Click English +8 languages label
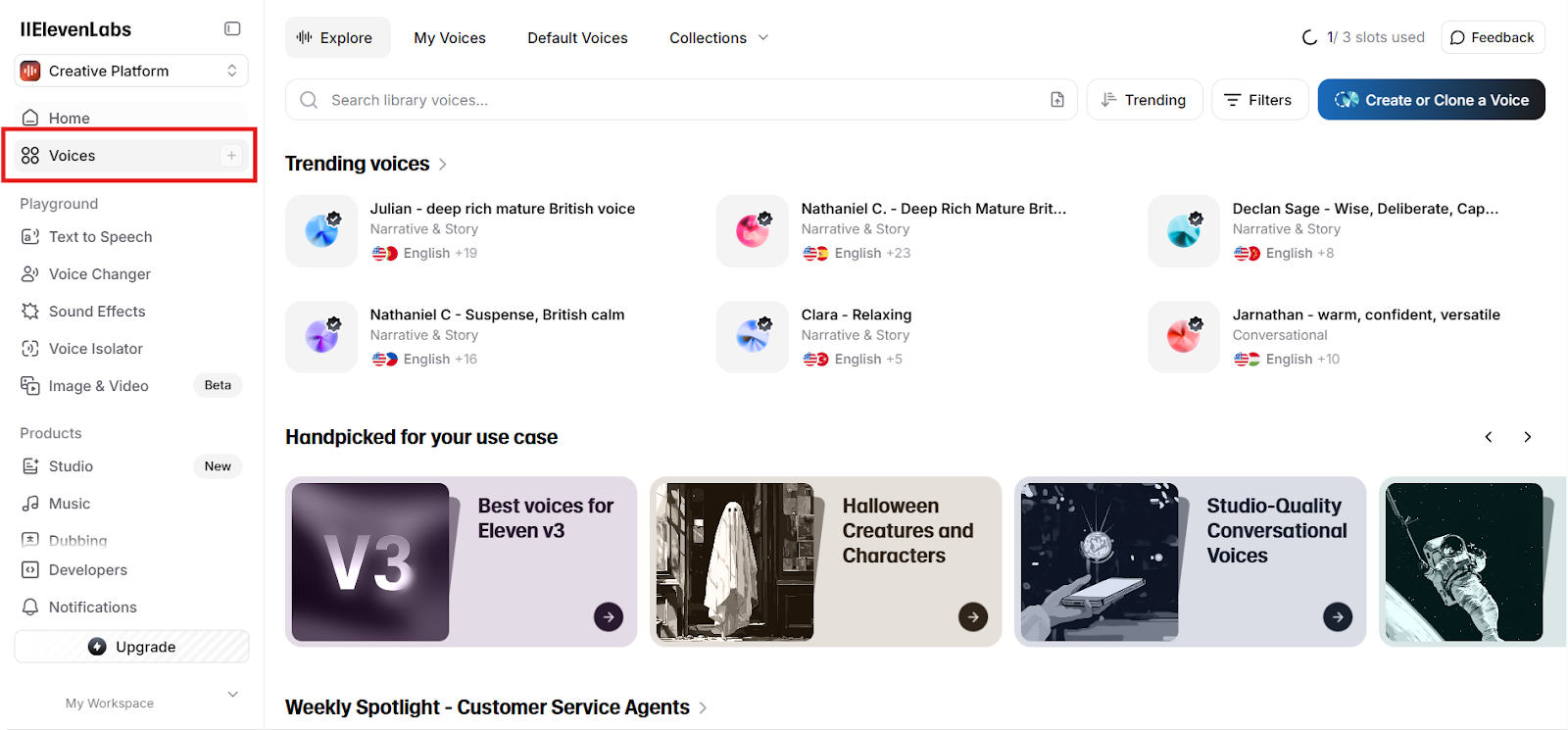The height and width of the screenshot is (730, 1568). [x=1284, y=253]
